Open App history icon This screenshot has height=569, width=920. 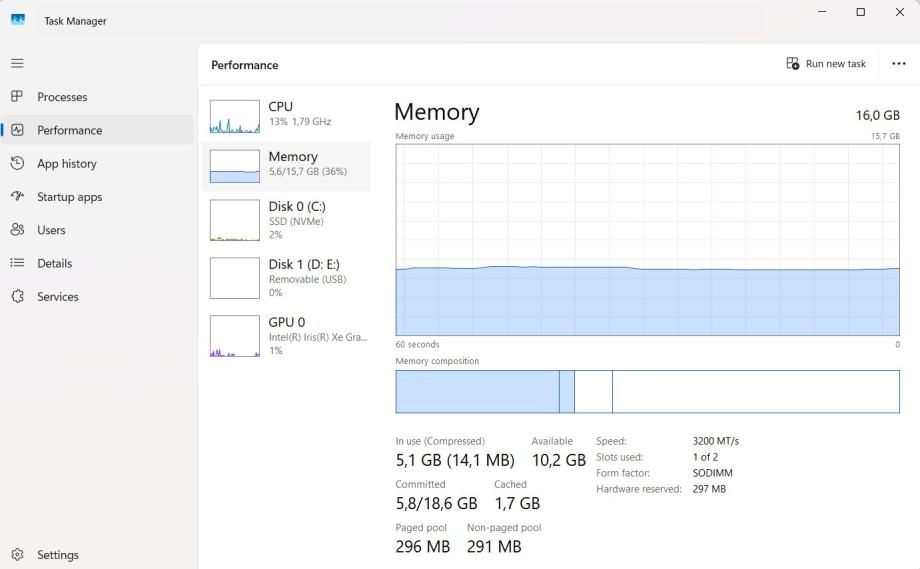coord(17,163)
